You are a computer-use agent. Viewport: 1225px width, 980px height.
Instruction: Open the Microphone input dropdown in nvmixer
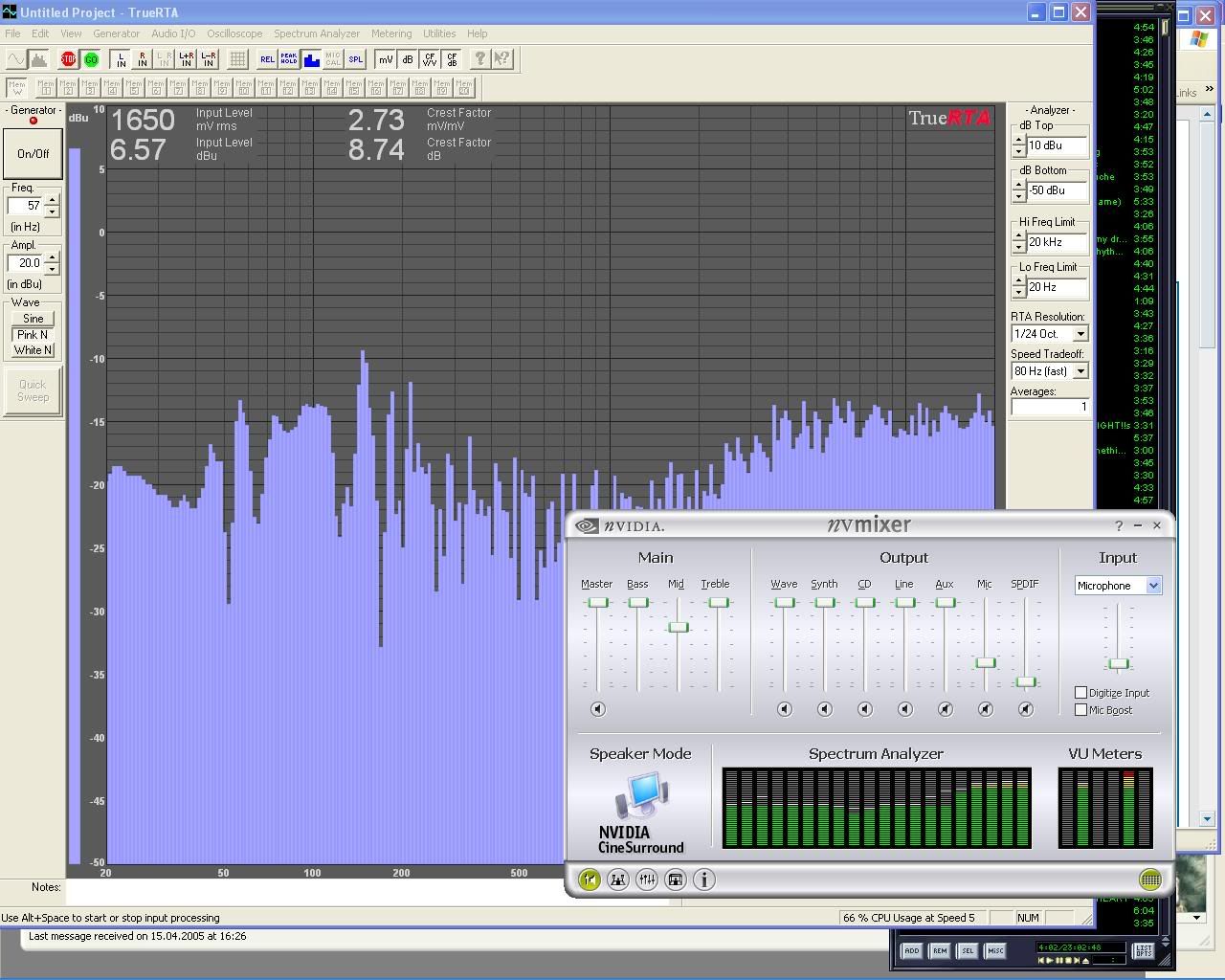1153,586
